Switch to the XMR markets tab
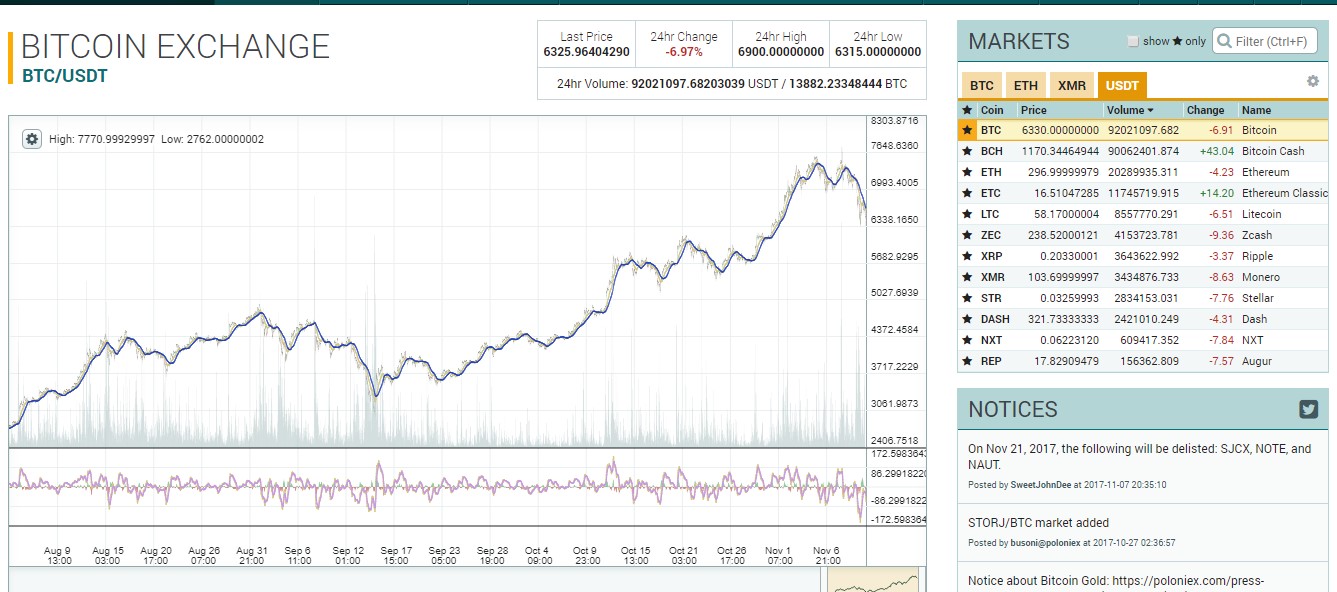Image resolution: width=1337 pixels, height=592 pixels. click(x=1072, y=85)
